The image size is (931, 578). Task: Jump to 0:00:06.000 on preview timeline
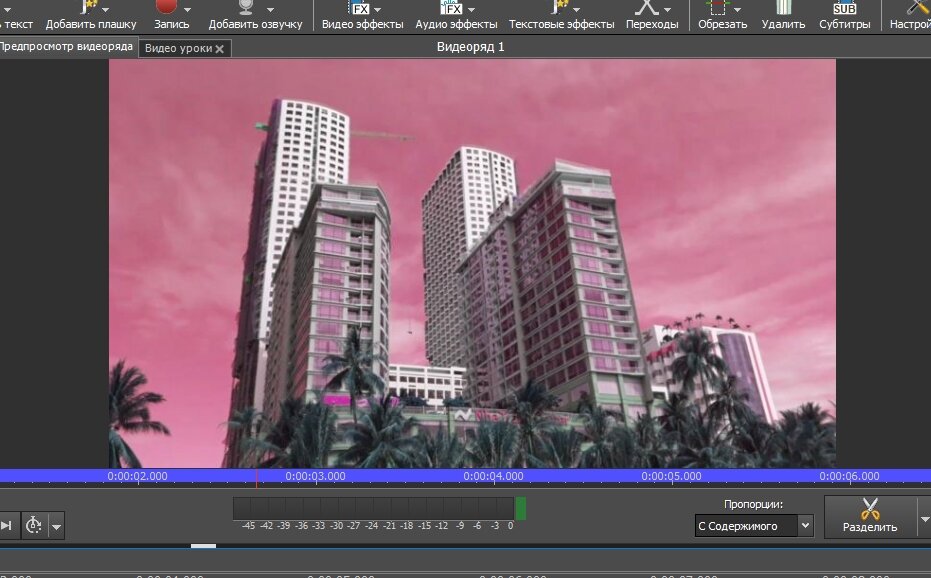[849, 476]
